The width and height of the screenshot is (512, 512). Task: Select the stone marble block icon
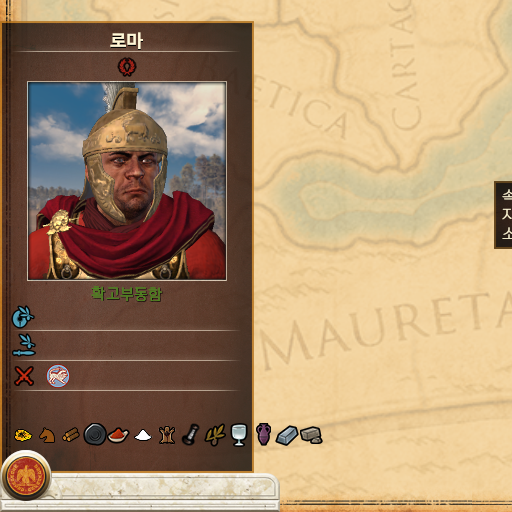(x=311, y=435)
